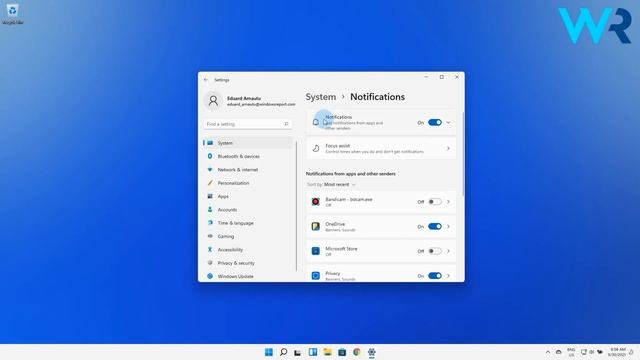The height and width of the screenshot is (360, 640).
Task: Click the Bandicam app icon
Action: [316, 202]
